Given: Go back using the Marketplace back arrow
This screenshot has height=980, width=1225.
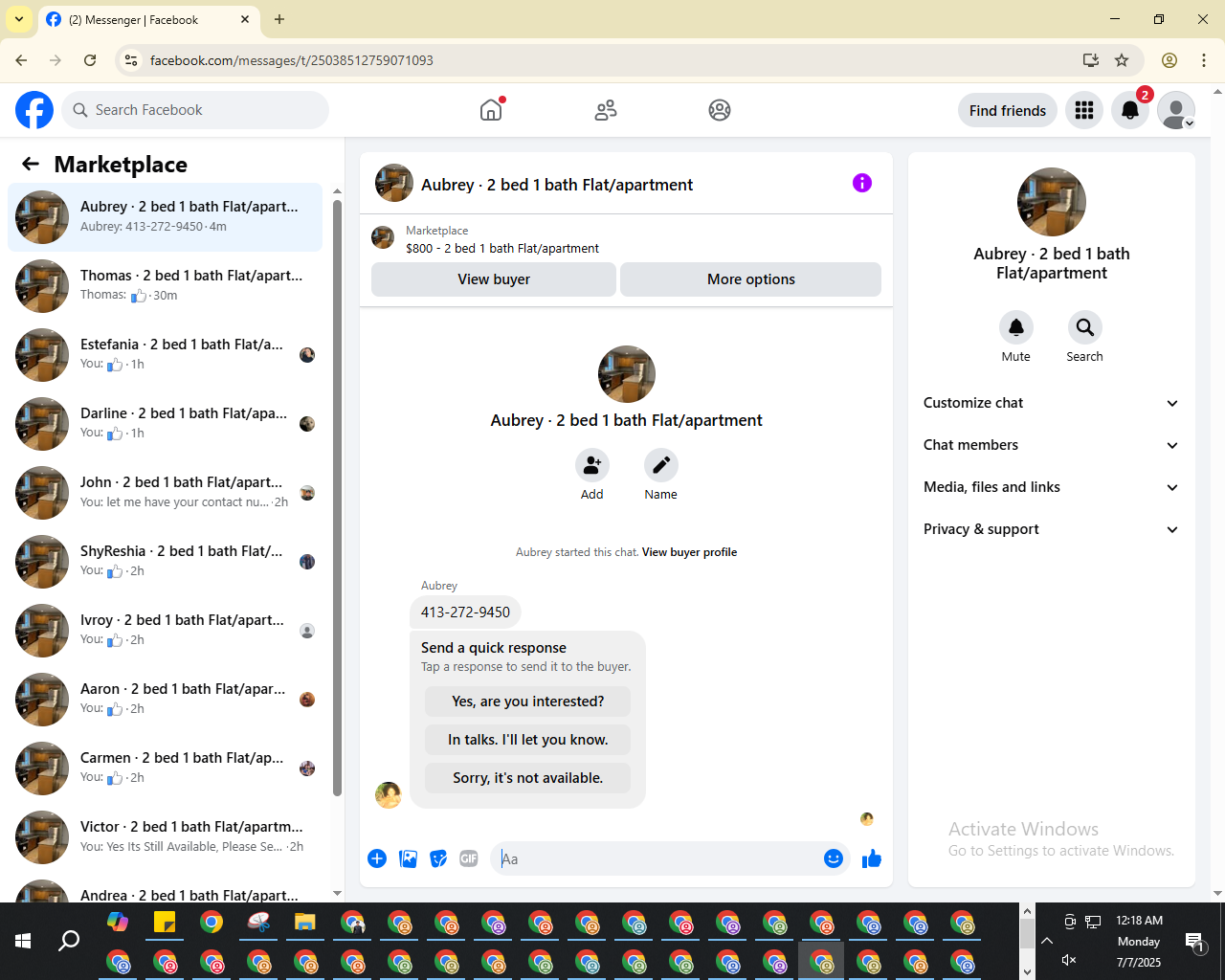Looking at the screenshot, I should coord(31,165).
